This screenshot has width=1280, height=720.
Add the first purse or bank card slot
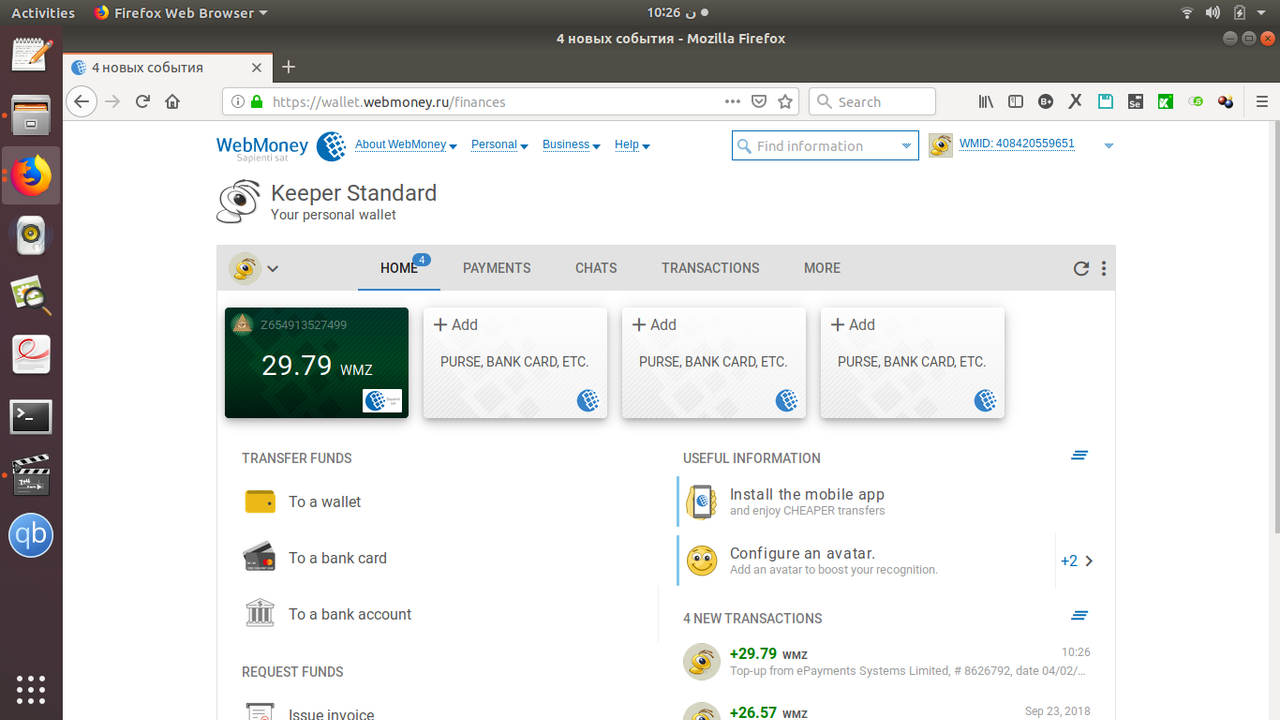515,363
